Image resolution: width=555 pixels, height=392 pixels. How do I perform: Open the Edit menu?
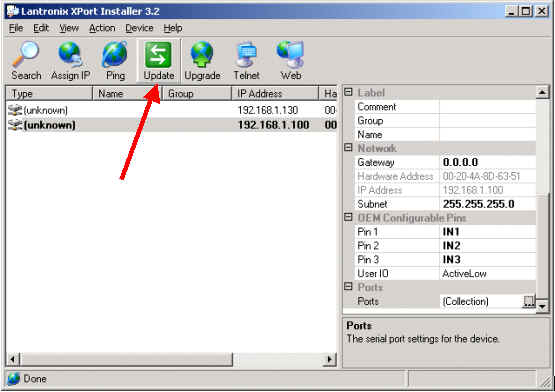[x=41, y=28]
